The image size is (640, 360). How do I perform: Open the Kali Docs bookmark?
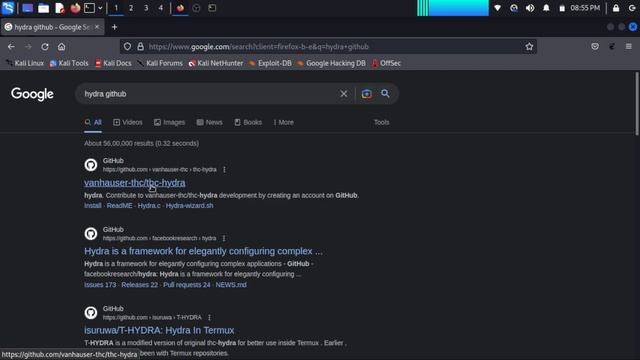113,63
